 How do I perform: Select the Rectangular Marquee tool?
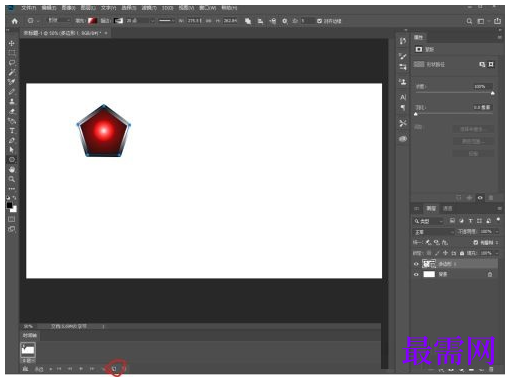click(12, 53)
